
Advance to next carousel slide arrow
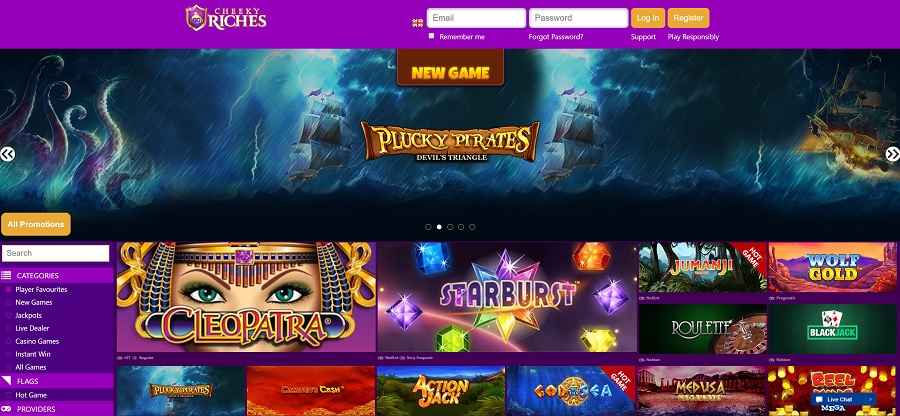click(x=893, y=154)
